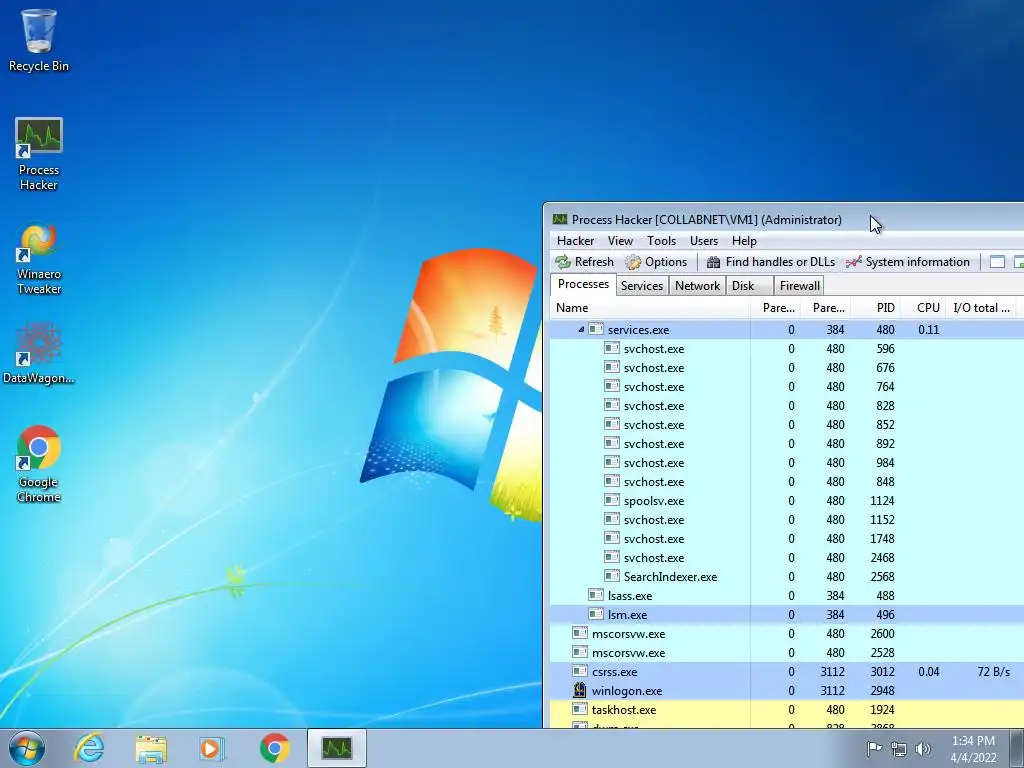This screenshot has height=768, width=1024.
Task: Open Internet Explorer from the taskbar
Action: click(89, 748)
